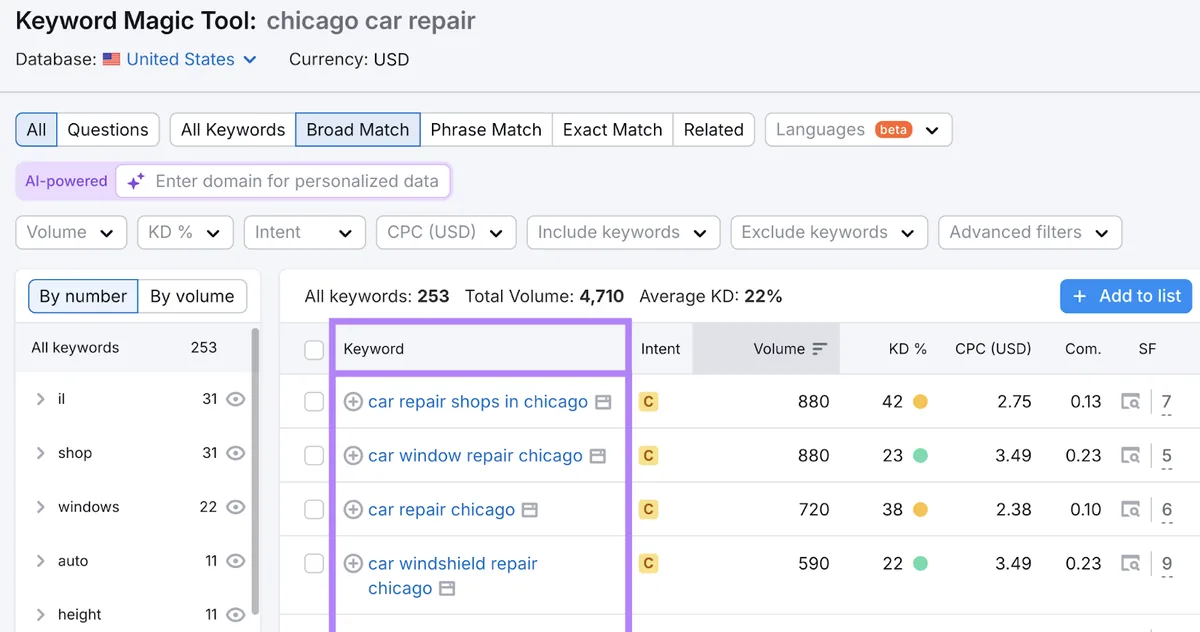Click the KD % column header
The image size is (1200, 632).
tap(908, 349)
